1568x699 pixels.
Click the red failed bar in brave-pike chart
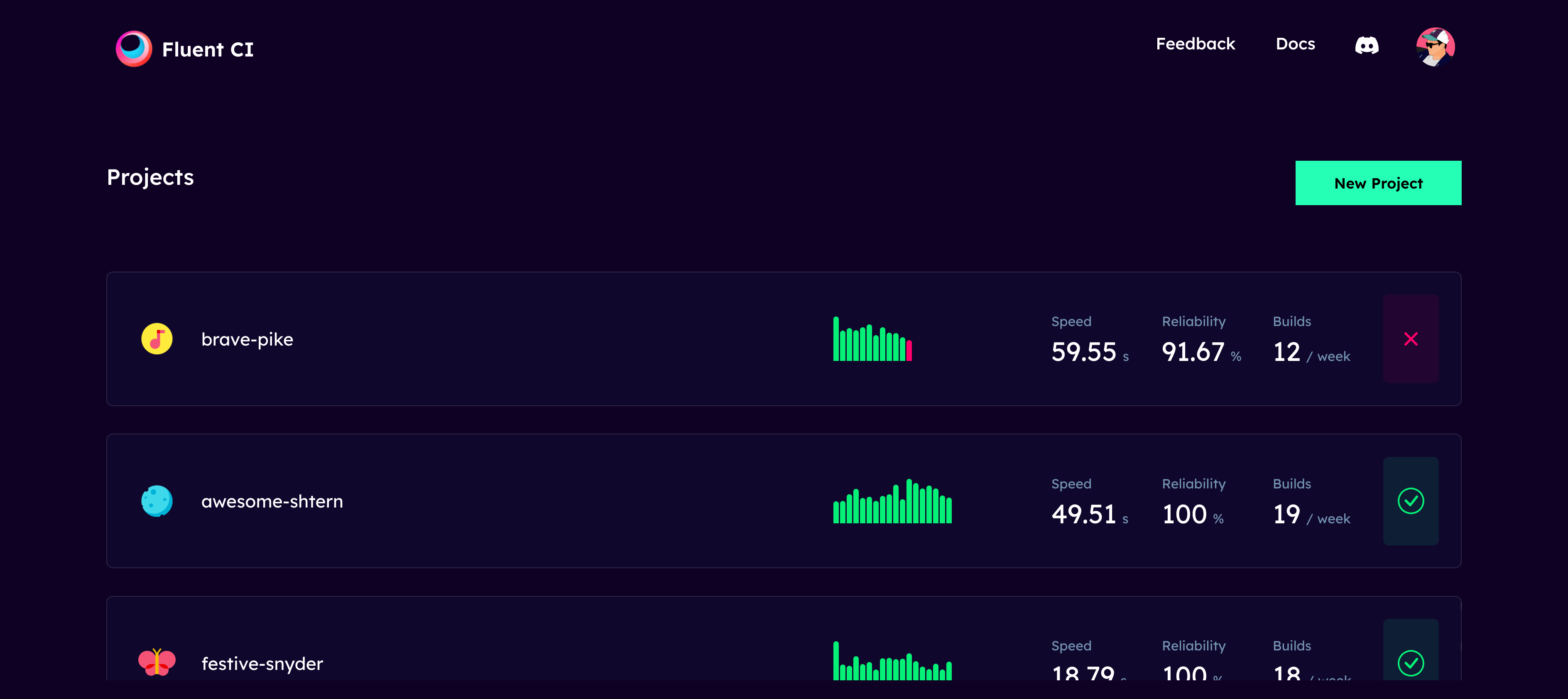coord(909,351)
